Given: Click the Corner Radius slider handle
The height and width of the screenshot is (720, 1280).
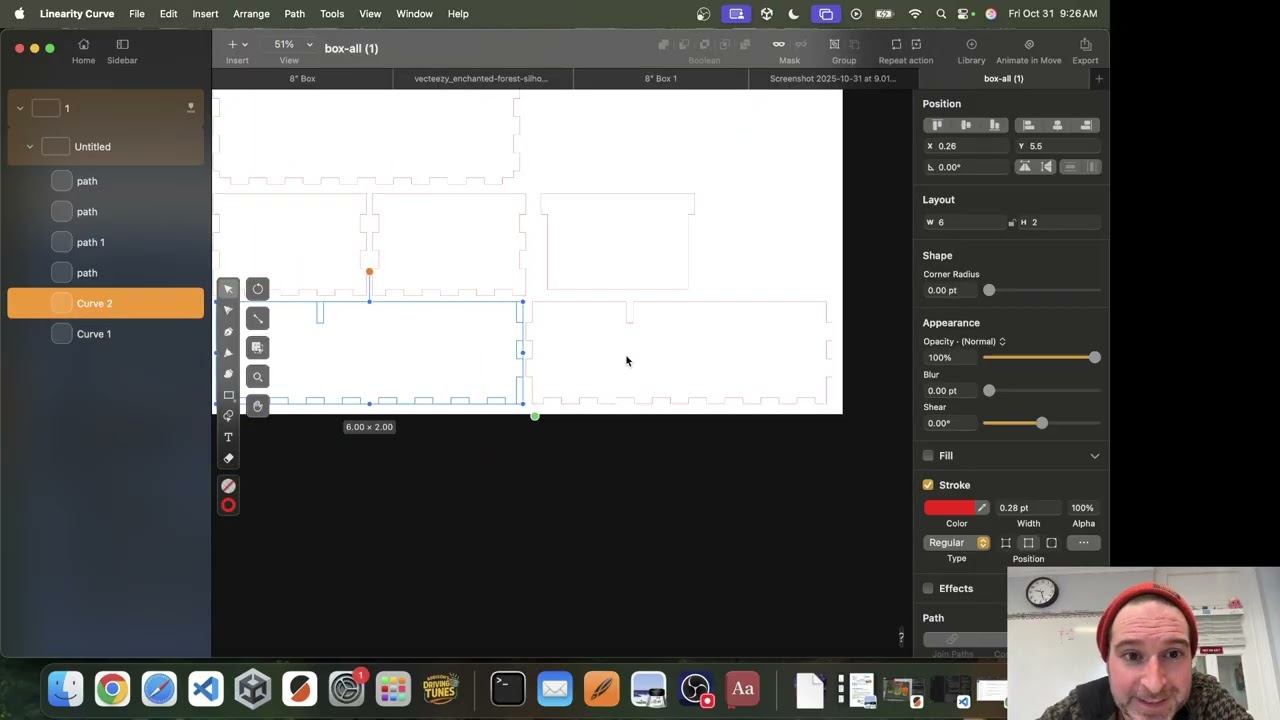Looking at the screenshot, I should click(x=989, y=290).
